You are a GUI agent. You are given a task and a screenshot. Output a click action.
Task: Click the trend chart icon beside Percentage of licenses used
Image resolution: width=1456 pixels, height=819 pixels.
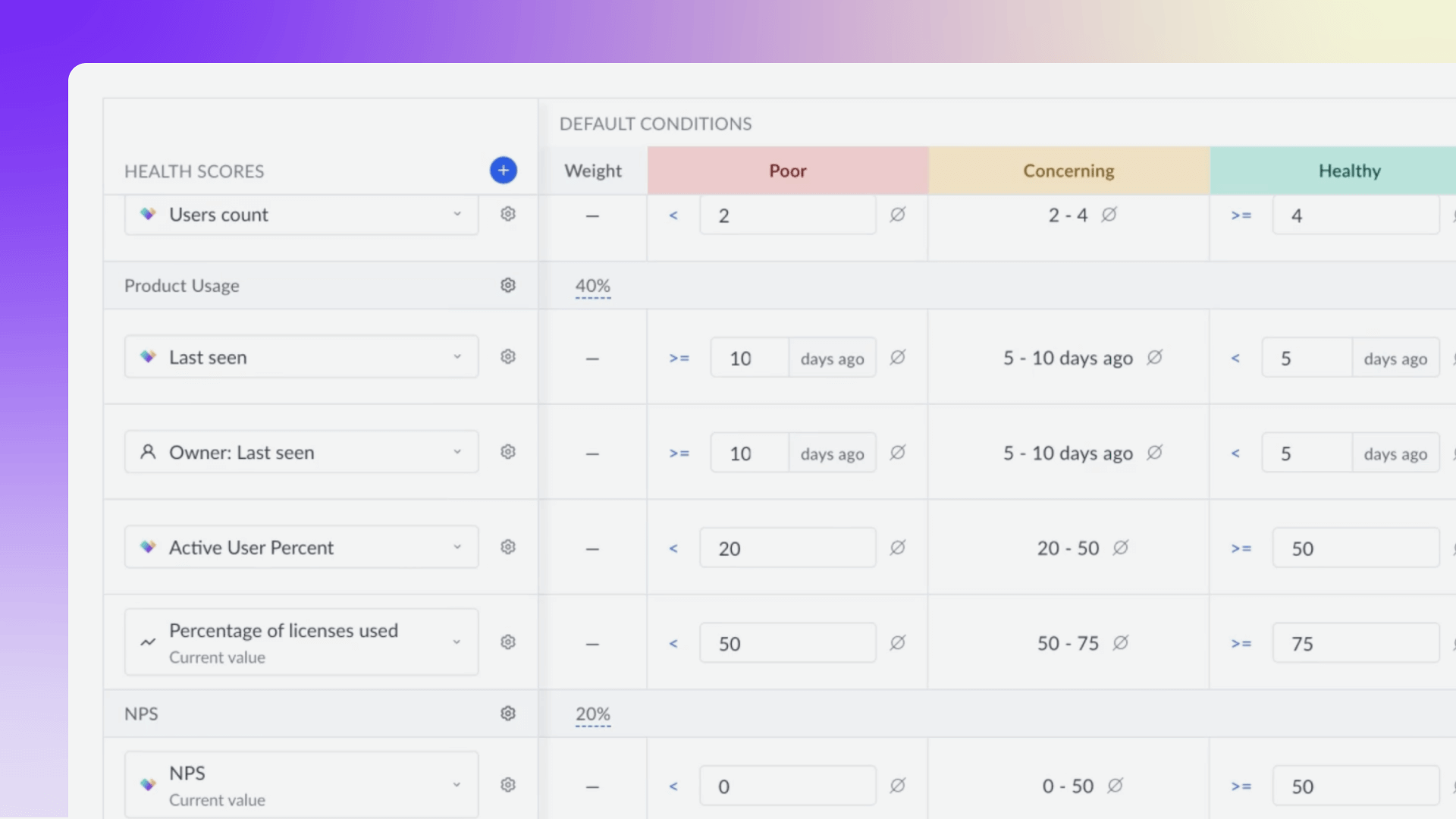(147, 642)
